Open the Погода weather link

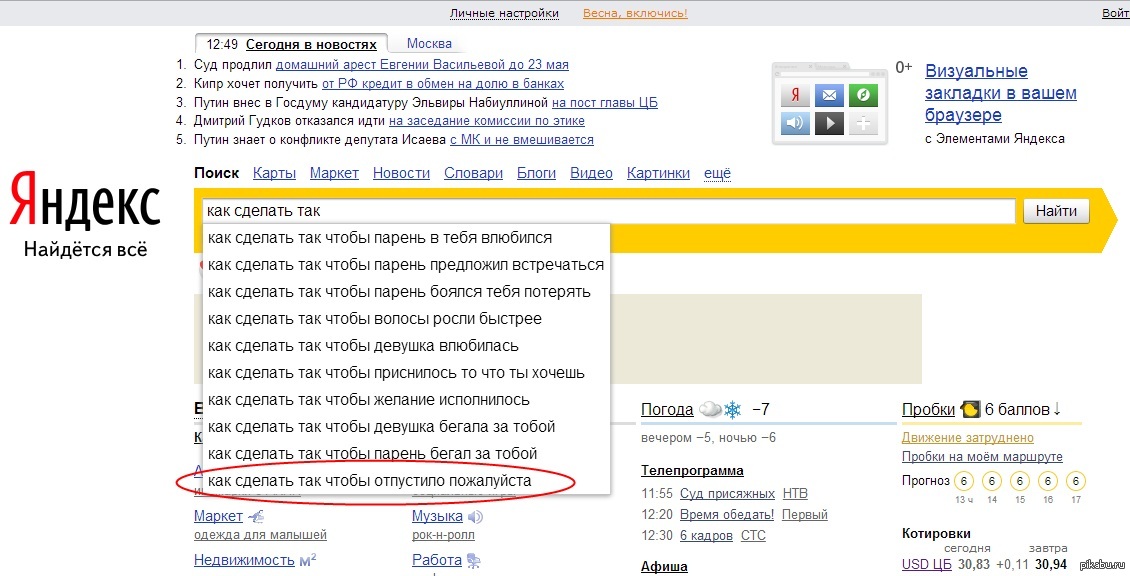[667, 409]
